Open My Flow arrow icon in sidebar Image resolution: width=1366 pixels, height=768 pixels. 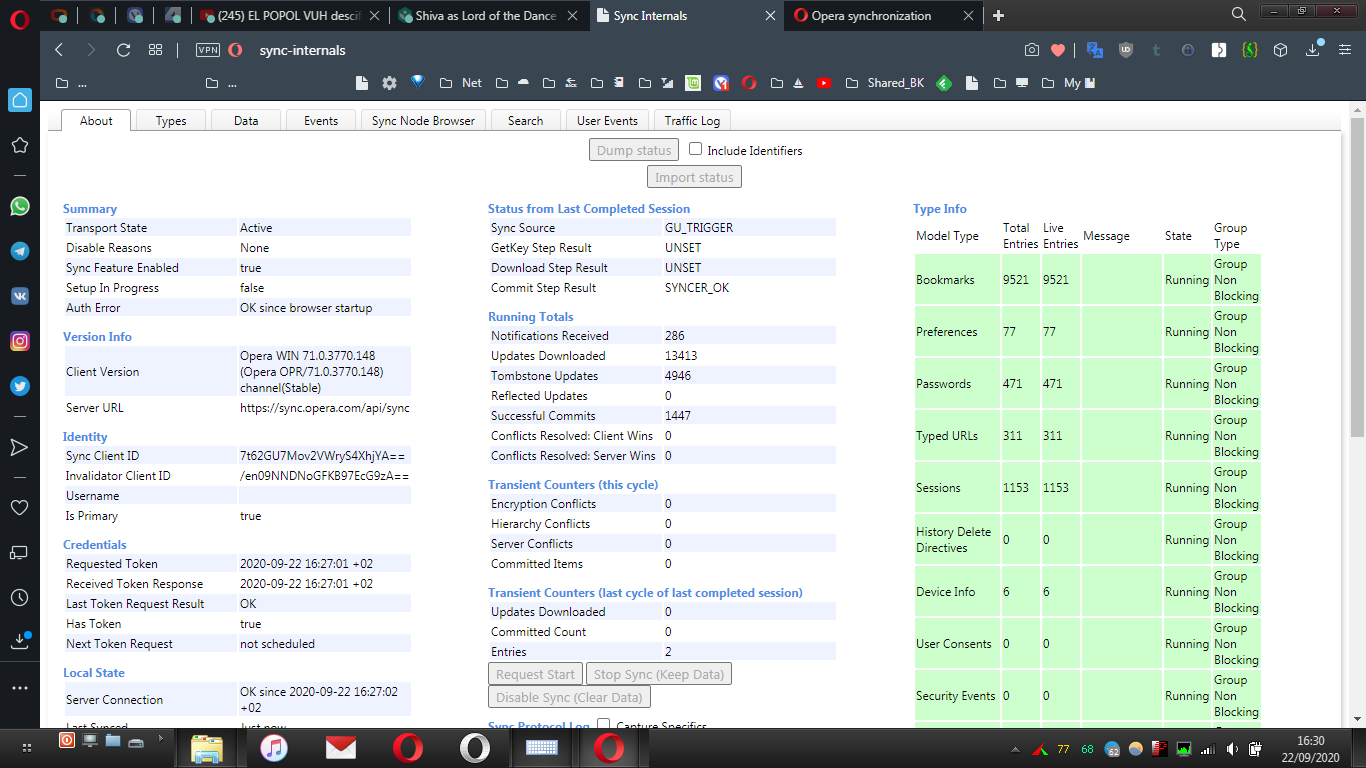tap(19, 447)
